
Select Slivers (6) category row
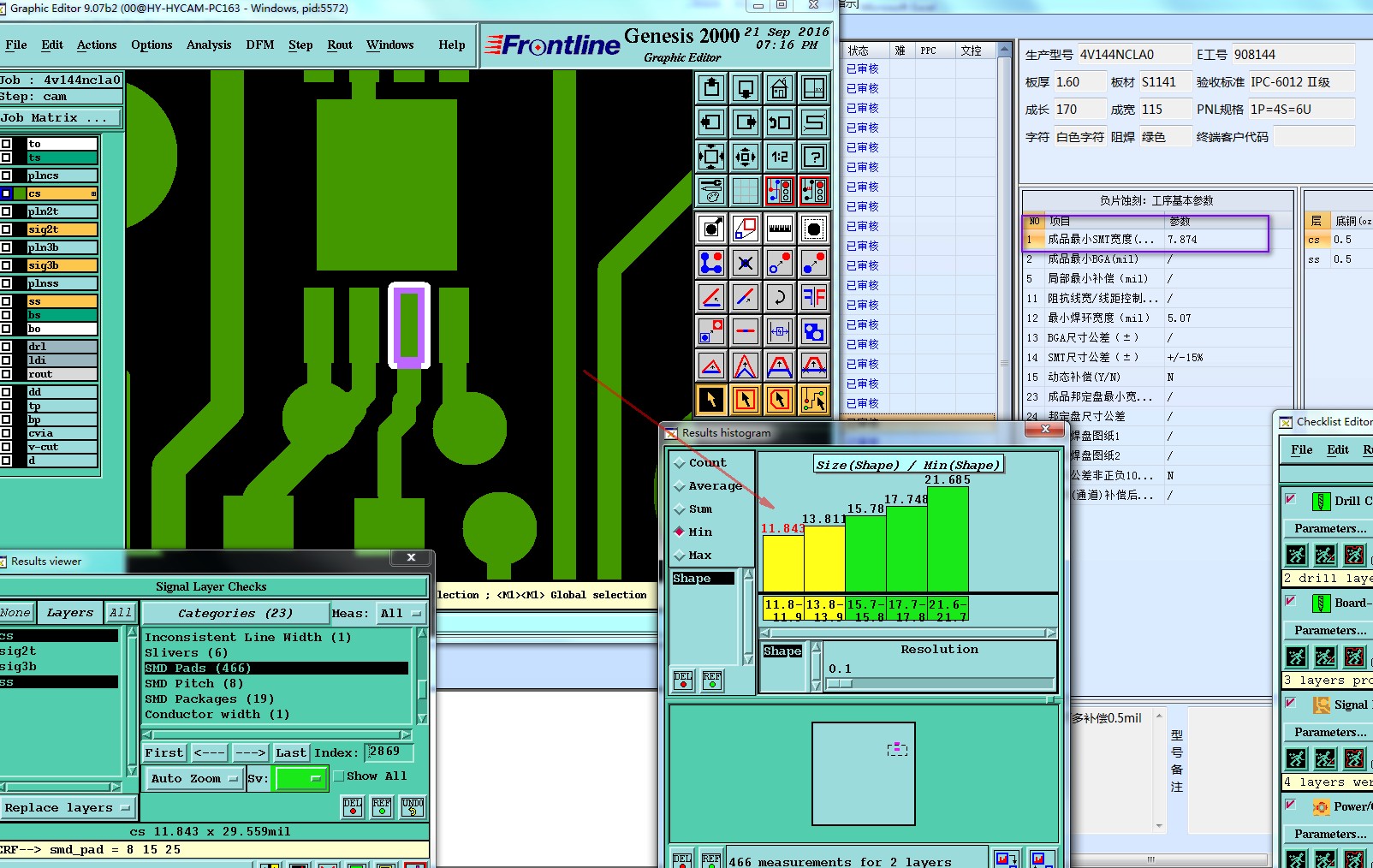coord(276,653)
